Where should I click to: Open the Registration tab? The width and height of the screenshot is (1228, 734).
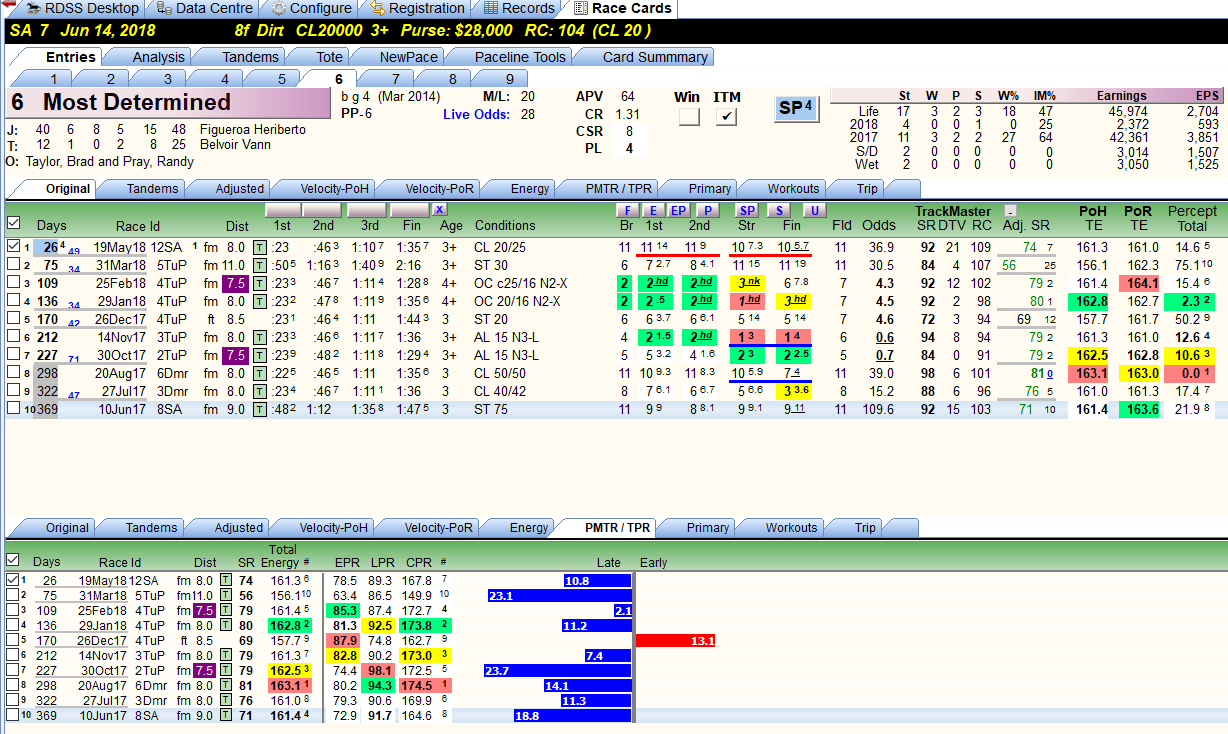pos(416,8)
